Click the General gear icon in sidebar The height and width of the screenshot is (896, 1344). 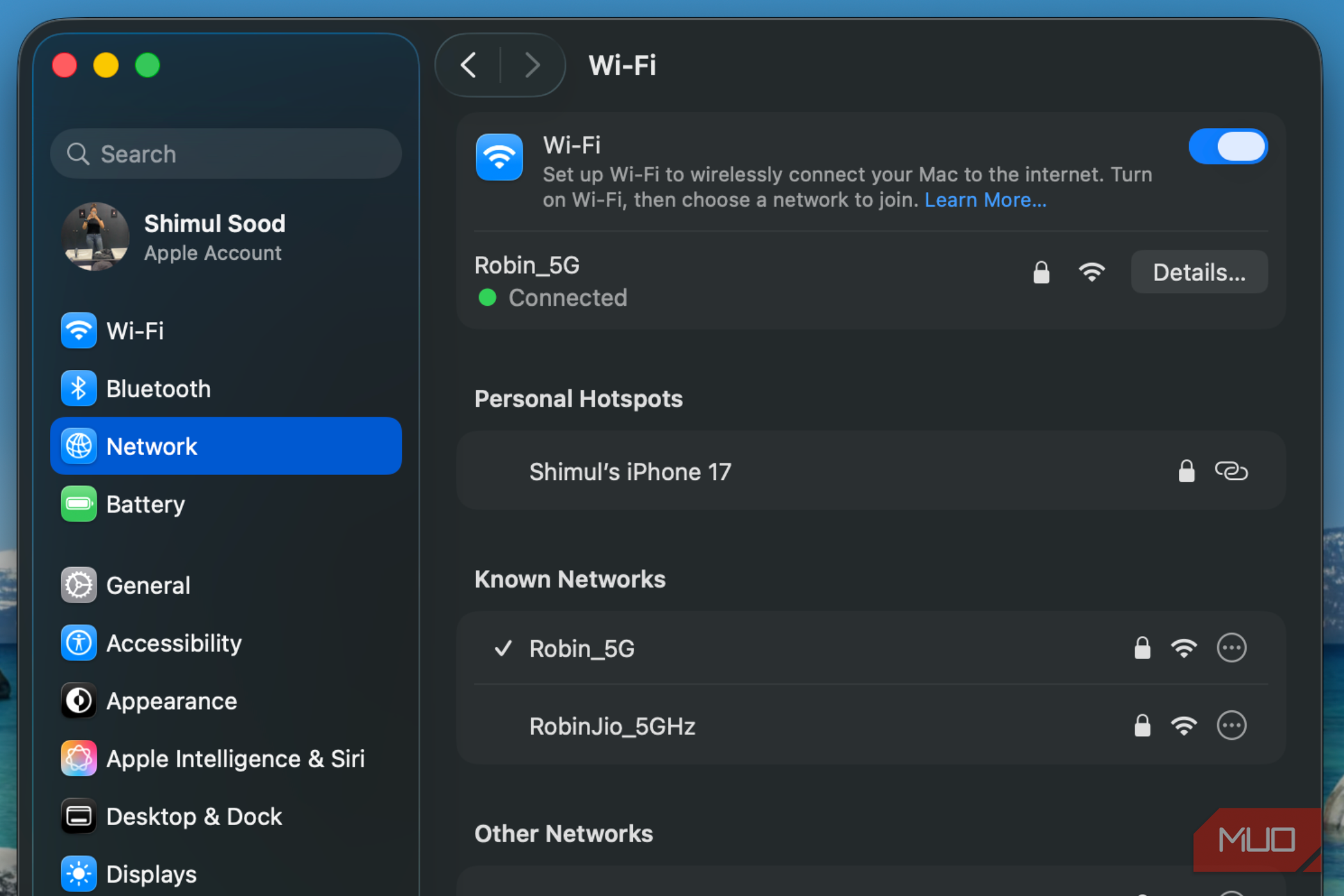79,585
